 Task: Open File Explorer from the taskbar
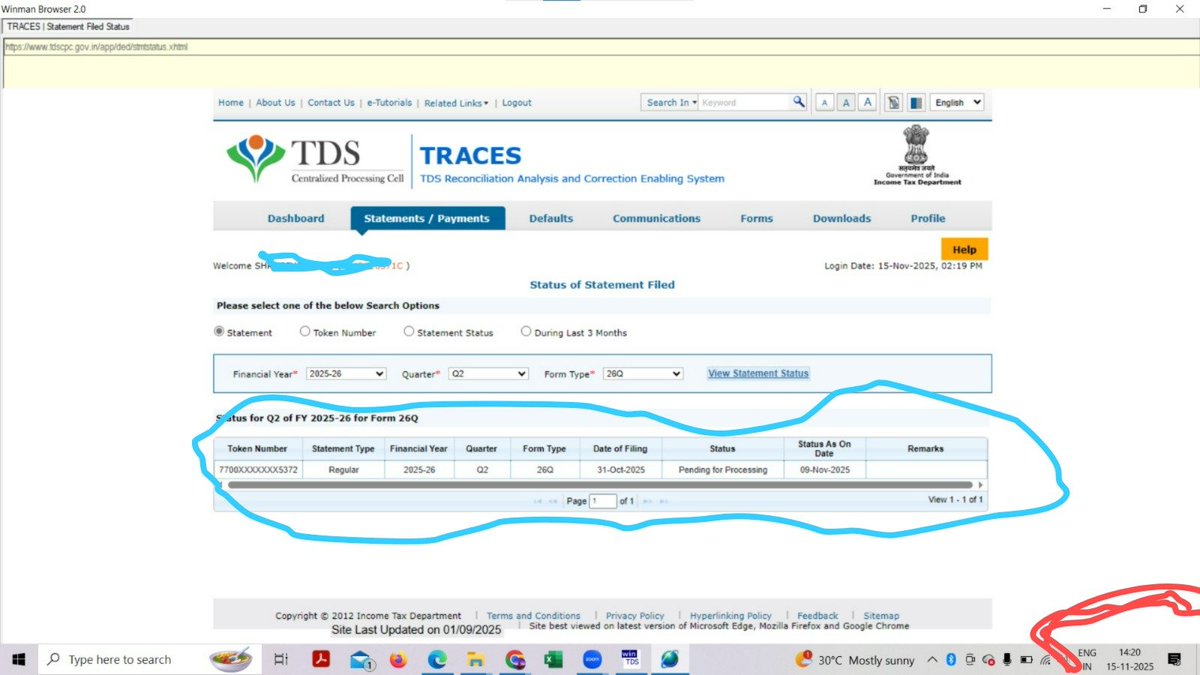pos(476,659)
